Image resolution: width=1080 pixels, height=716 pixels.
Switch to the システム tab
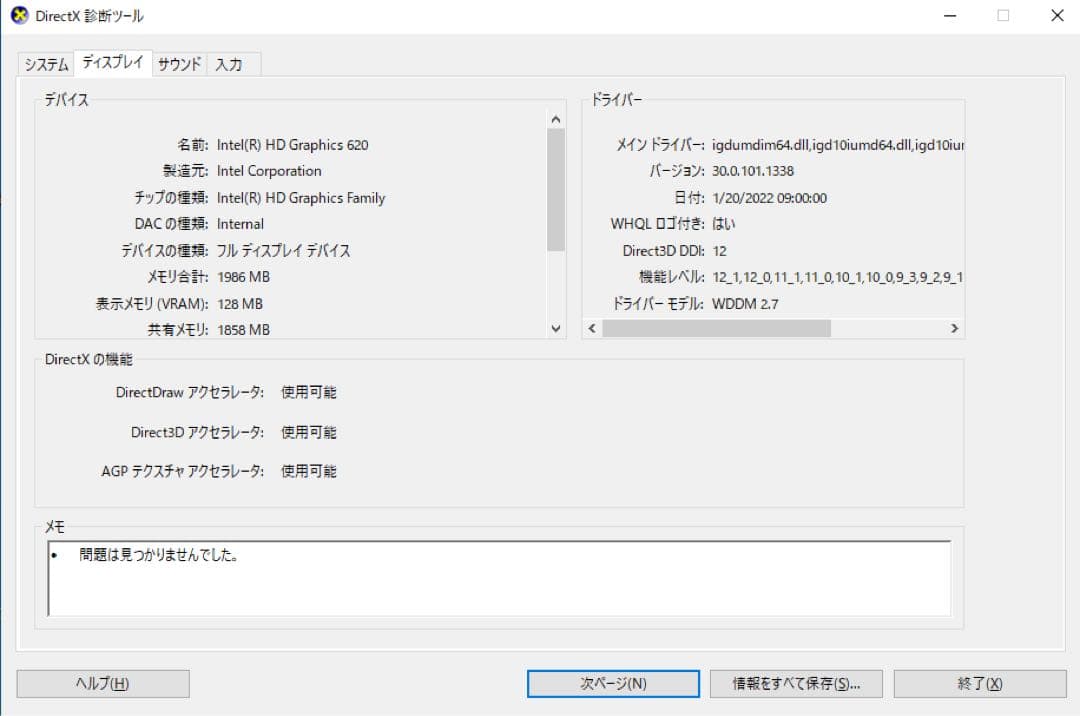pos(44,63)
